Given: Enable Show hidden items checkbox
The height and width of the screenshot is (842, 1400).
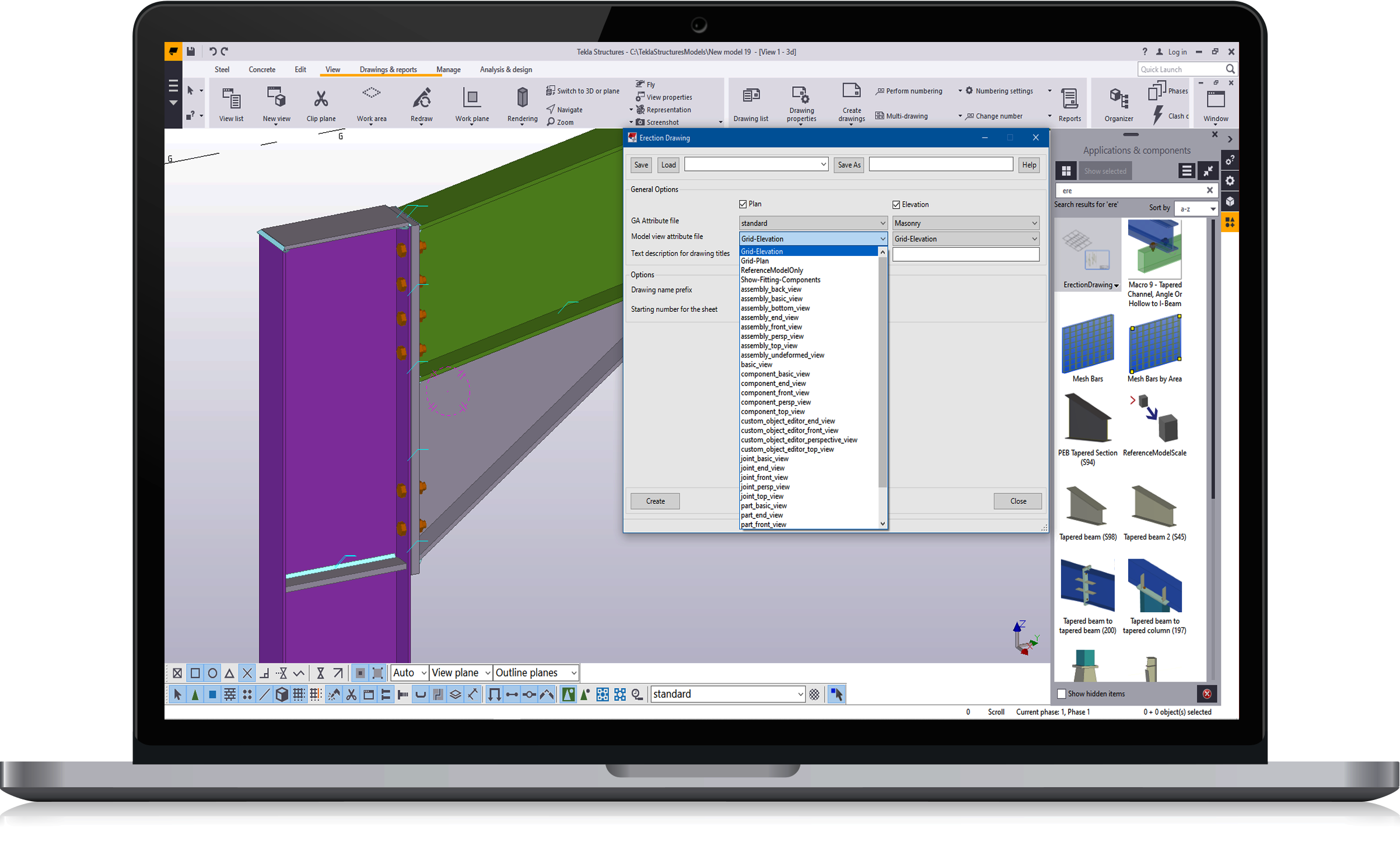Looking at the screenshot, I should (x=1062, y=694).
